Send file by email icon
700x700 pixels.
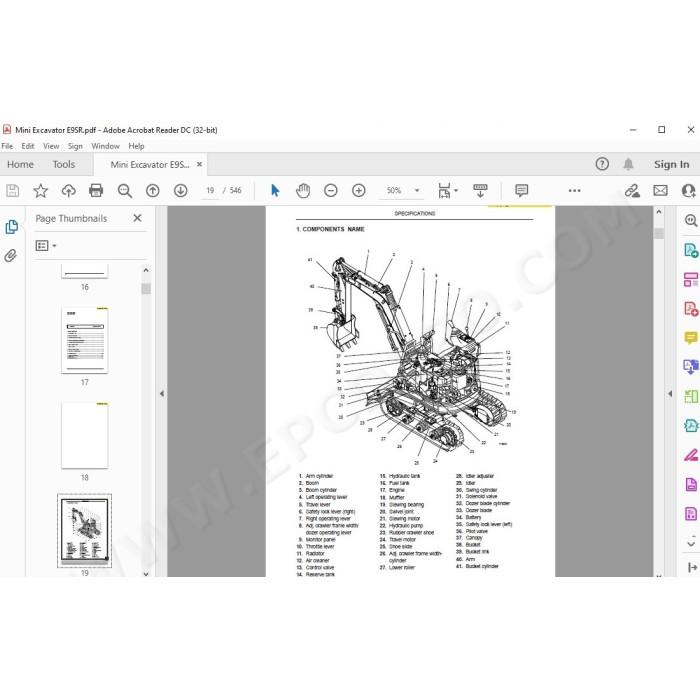point(660,191)
